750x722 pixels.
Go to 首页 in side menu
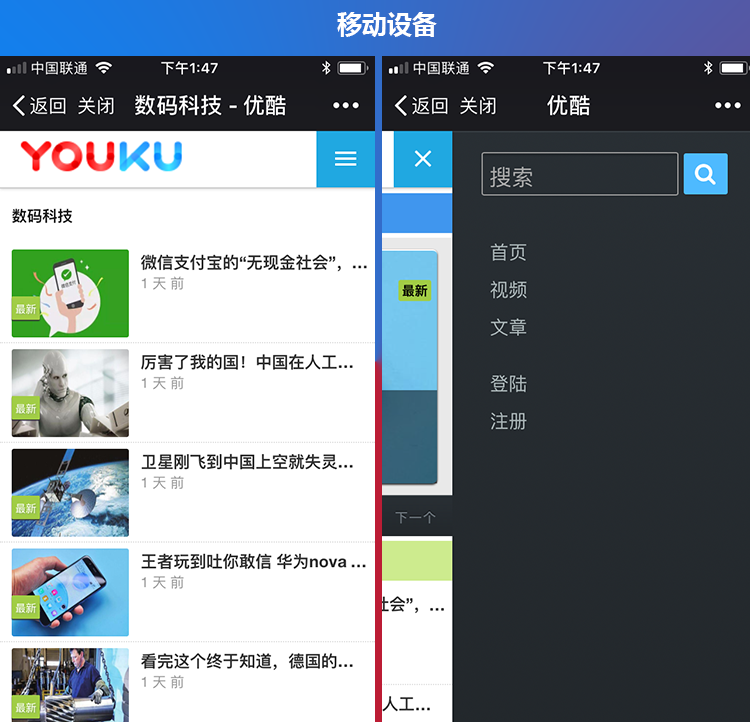click(508, 252)
